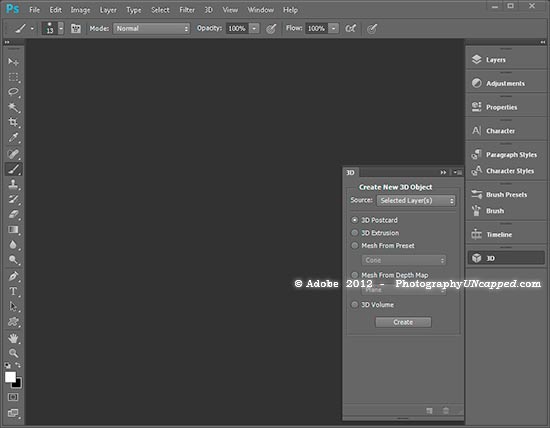This screenshot has width=550, height=428.
Task: Select the Custom Shape tool
Action: click(x=13, y=321)
